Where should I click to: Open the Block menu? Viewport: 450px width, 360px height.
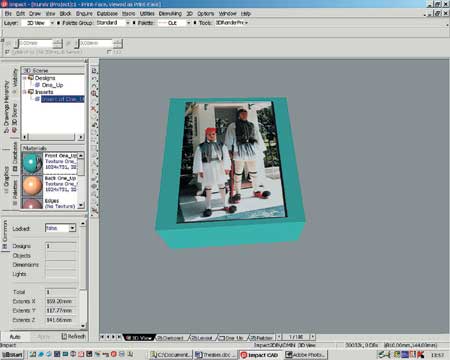pyautogui.click(x=65, y=14)
